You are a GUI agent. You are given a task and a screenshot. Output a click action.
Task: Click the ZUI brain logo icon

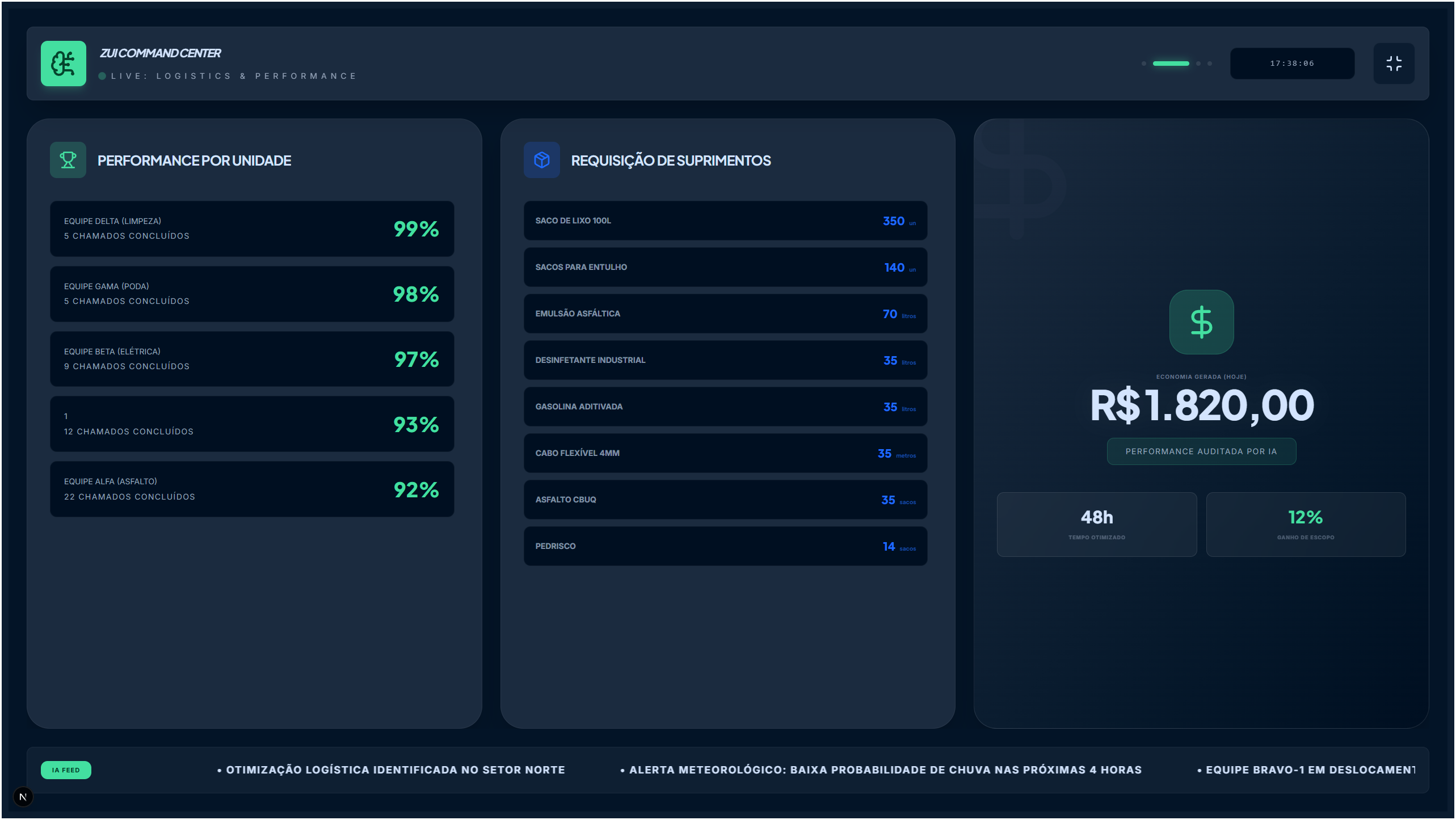point(64,64)
